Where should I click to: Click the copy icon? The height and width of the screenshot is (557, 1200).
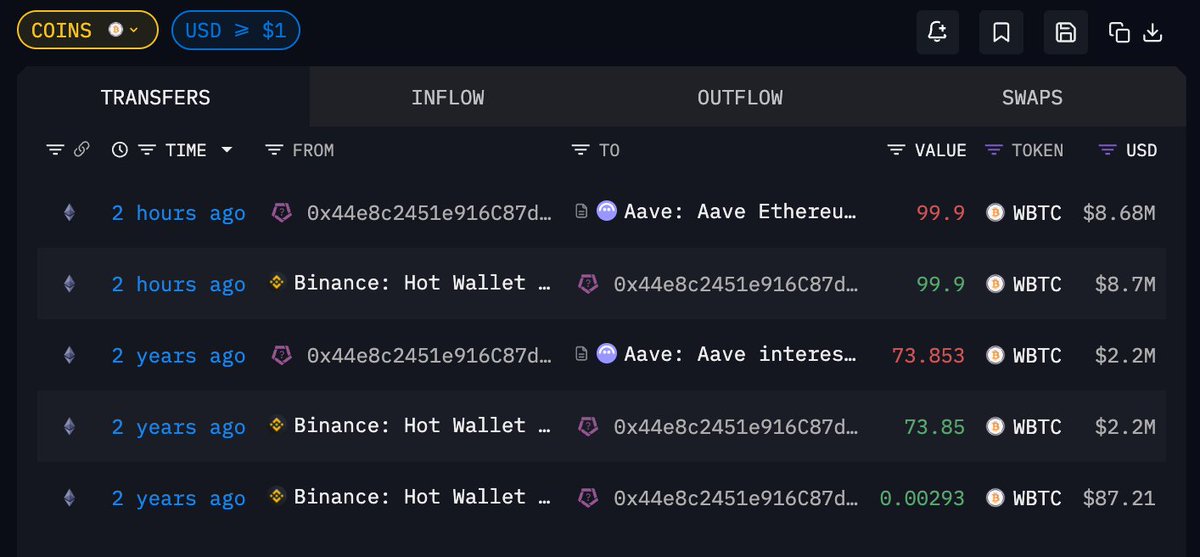(1119, 32)
